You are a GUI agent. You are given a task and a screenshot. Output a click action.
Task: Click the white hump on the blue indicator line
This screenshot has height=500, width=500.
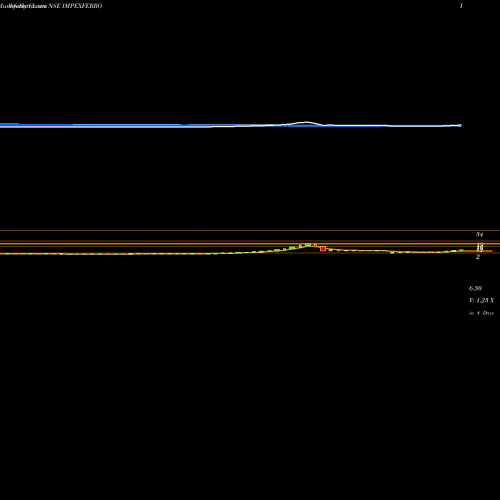tap(306, 123)
